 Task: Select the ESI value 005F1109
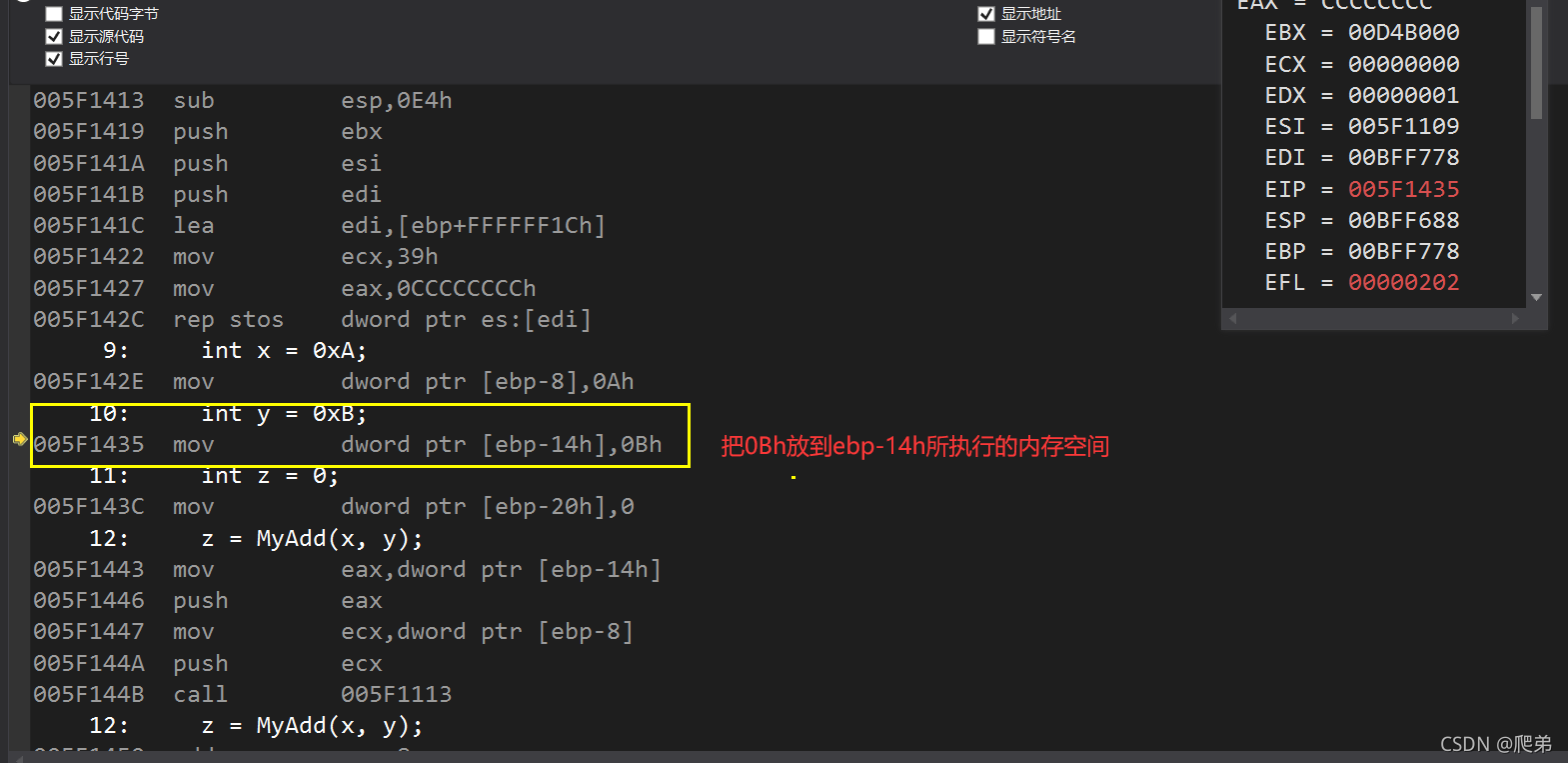[1403, 127]
